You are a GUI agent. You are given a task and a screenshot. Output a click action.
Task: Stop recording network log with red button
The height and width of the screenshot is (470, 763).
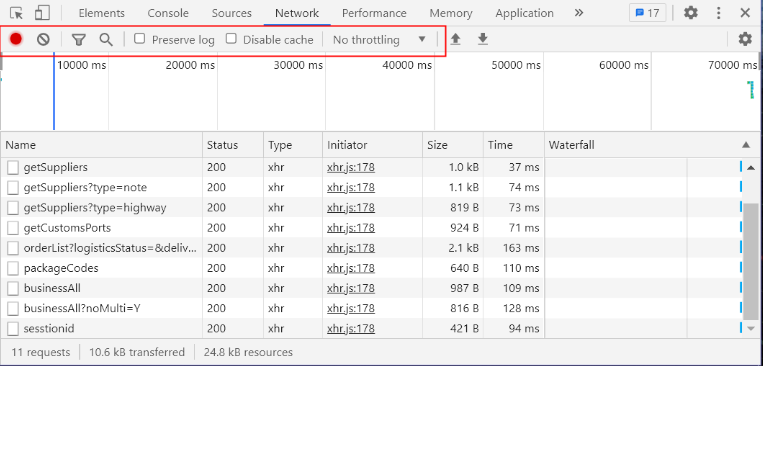tap(16, 39)
